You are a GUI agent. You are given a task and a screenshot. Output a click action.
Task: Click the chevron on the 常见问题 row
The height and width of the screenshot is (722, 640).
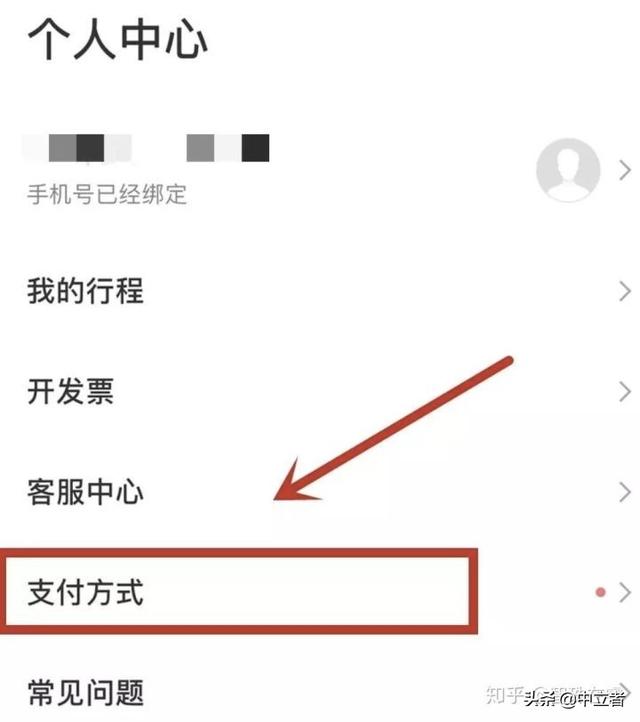[625, 689]
